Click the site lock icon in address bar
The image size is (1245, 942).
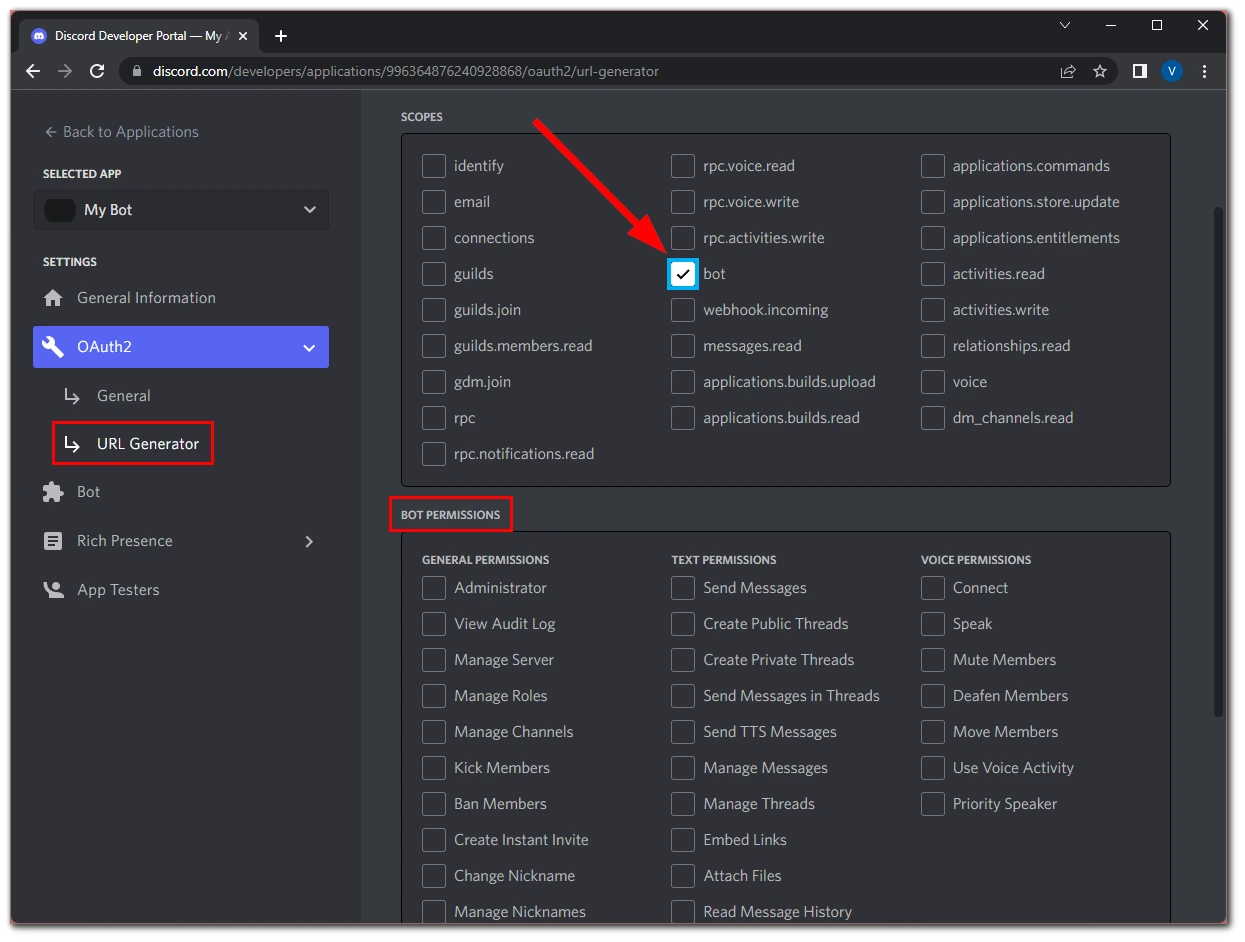click(137, 71)
